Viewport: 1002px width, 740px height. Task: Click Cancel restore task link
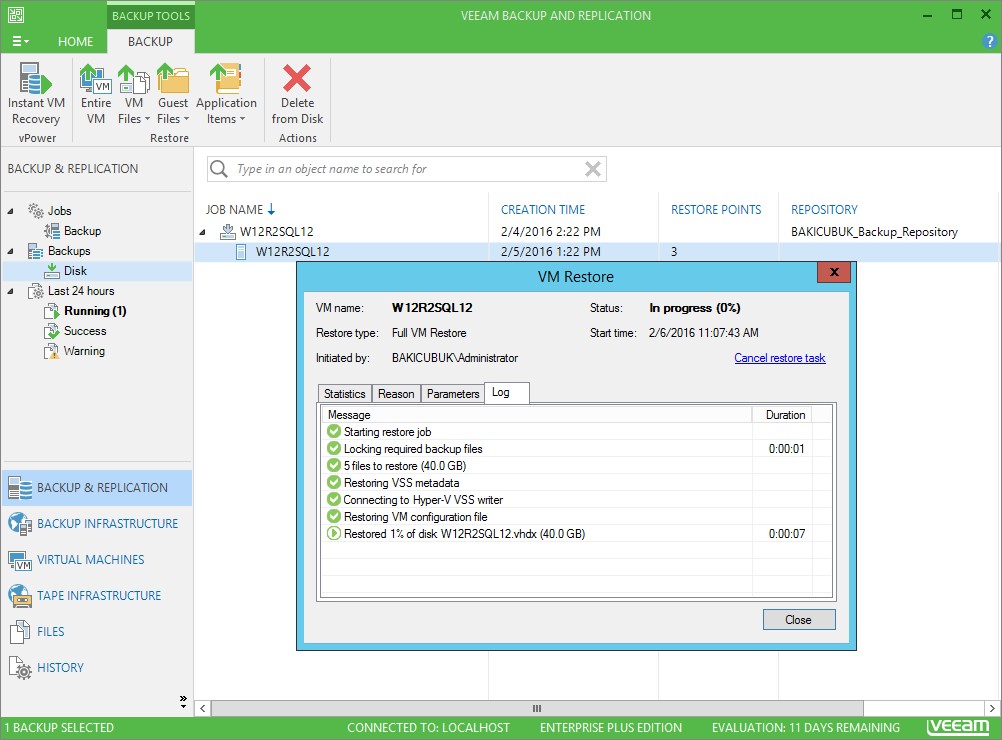point(780,358)
